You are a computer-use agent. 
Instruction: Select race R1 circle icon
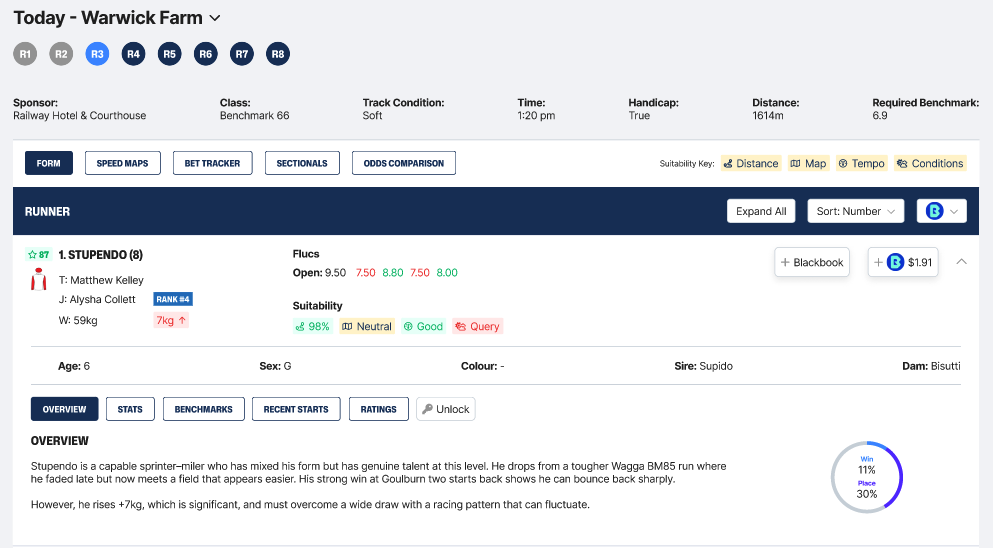tap(25, 54)
